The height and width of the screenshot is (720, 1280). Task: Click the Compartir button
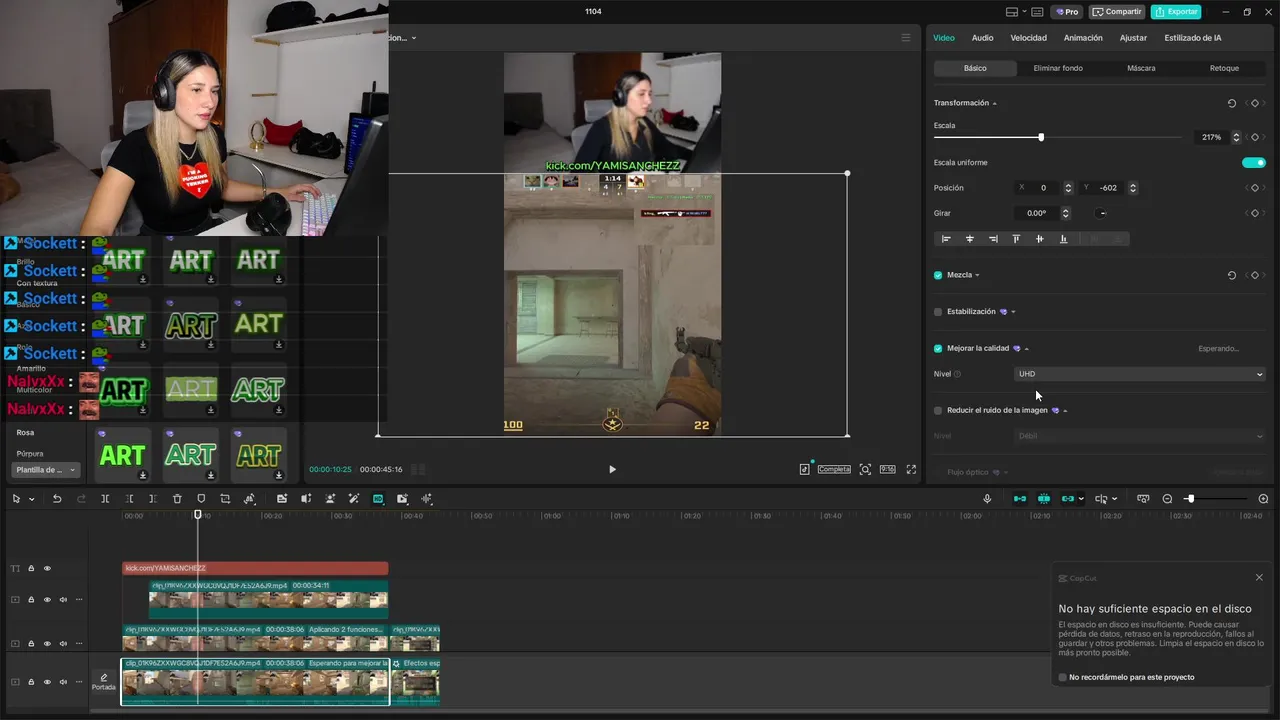pyautogui.click(x=1117, y=12)
